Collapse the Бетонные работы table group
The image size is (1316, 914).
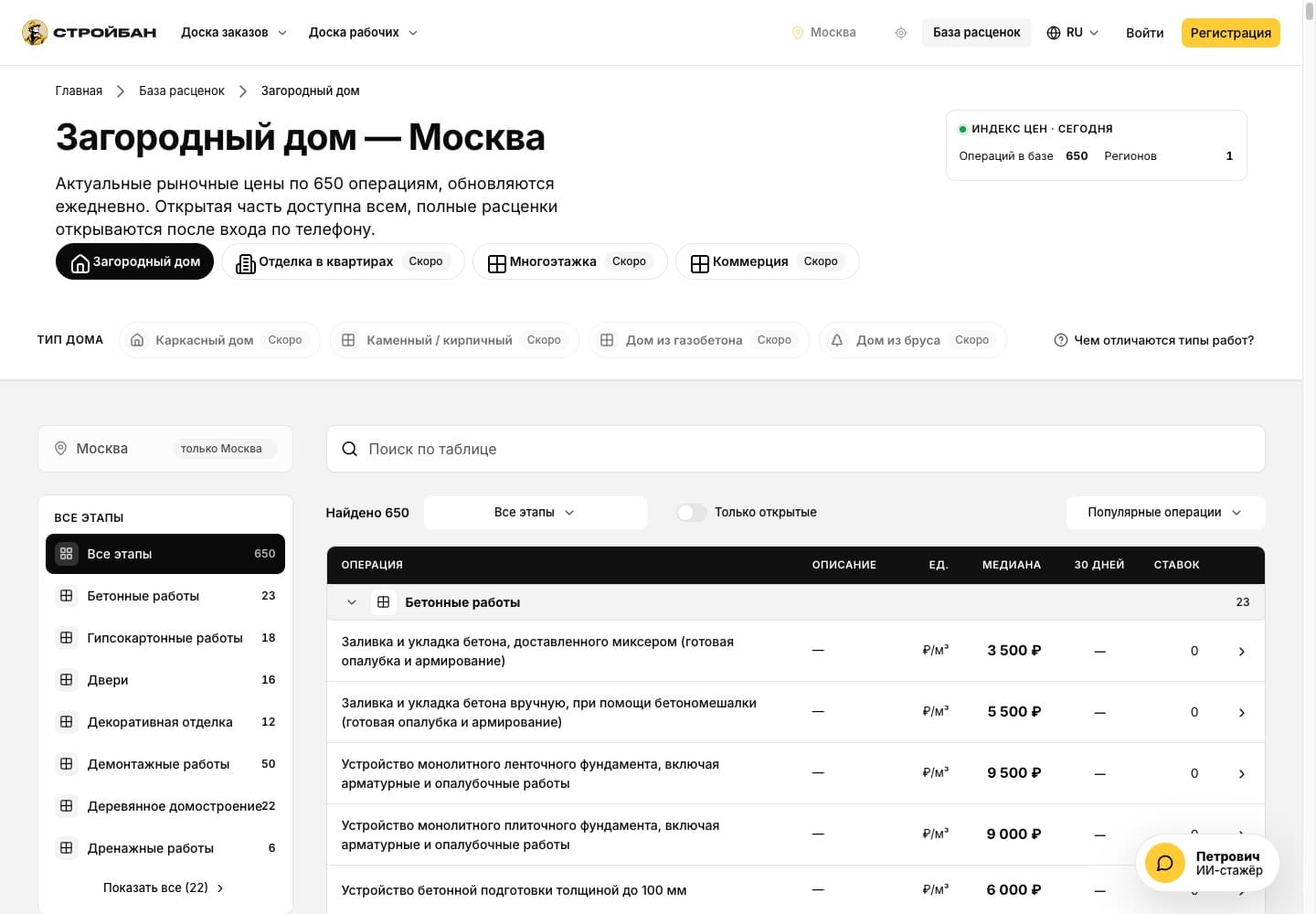[352, 602]
